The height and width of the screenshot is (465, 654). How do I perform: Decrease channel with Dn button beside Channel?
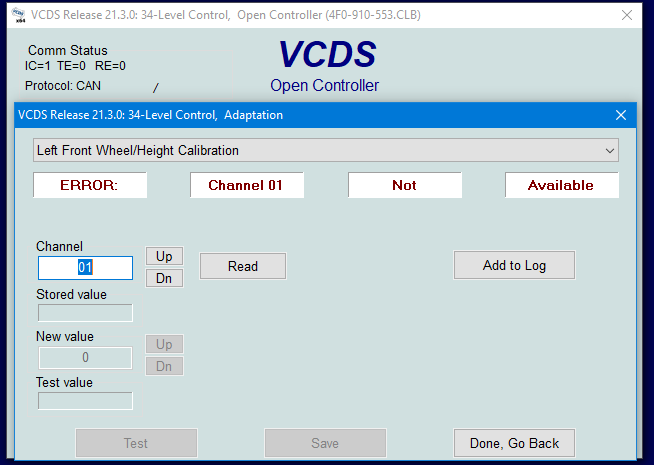(x=164, y=278)
